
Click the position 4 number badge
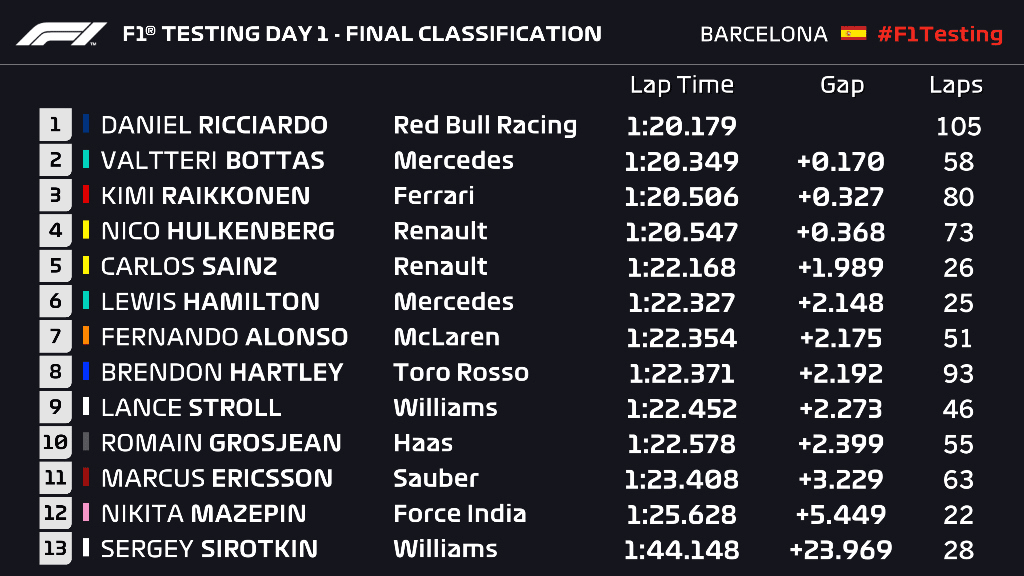pyautogui.click(x=55, y=231)
